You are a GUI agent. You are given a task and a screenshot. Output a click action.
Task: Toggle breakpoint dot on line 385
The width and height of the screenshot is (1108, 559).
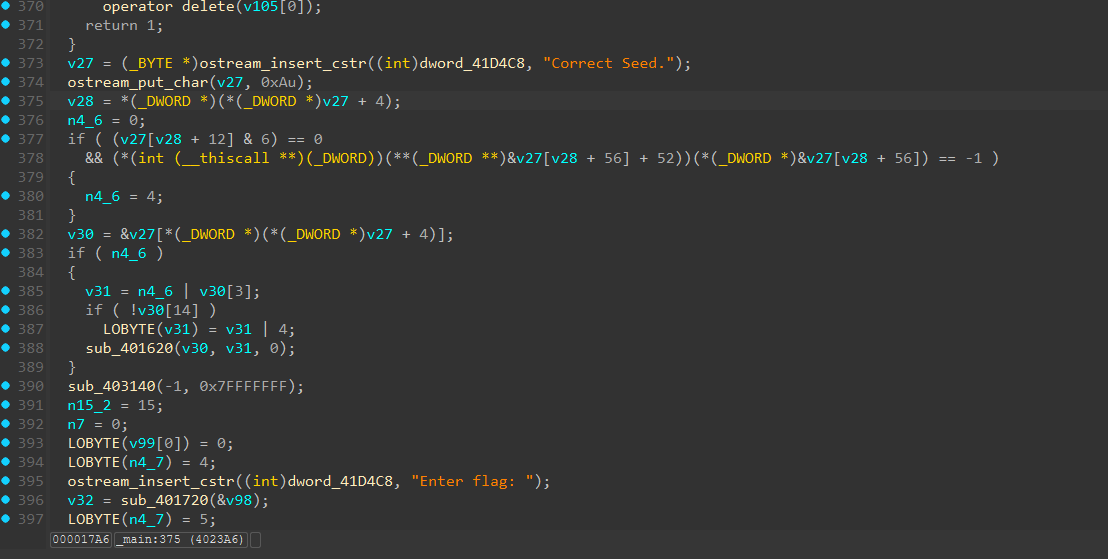pos(6,291)
